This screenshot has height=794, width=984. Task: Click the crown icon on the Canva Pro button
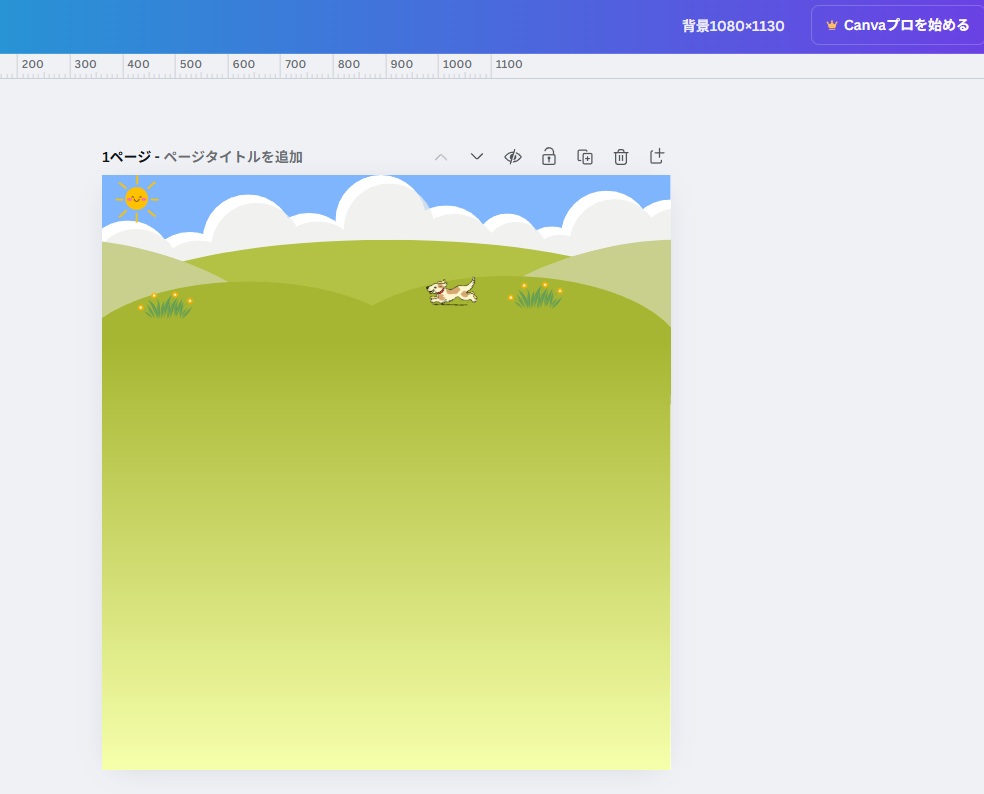tap(832, 25)
